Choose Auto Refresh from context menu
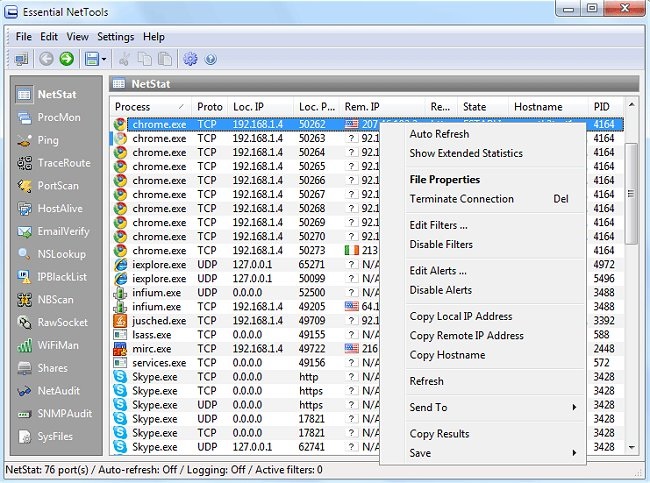The image size is (650, 483). [495, 134]
